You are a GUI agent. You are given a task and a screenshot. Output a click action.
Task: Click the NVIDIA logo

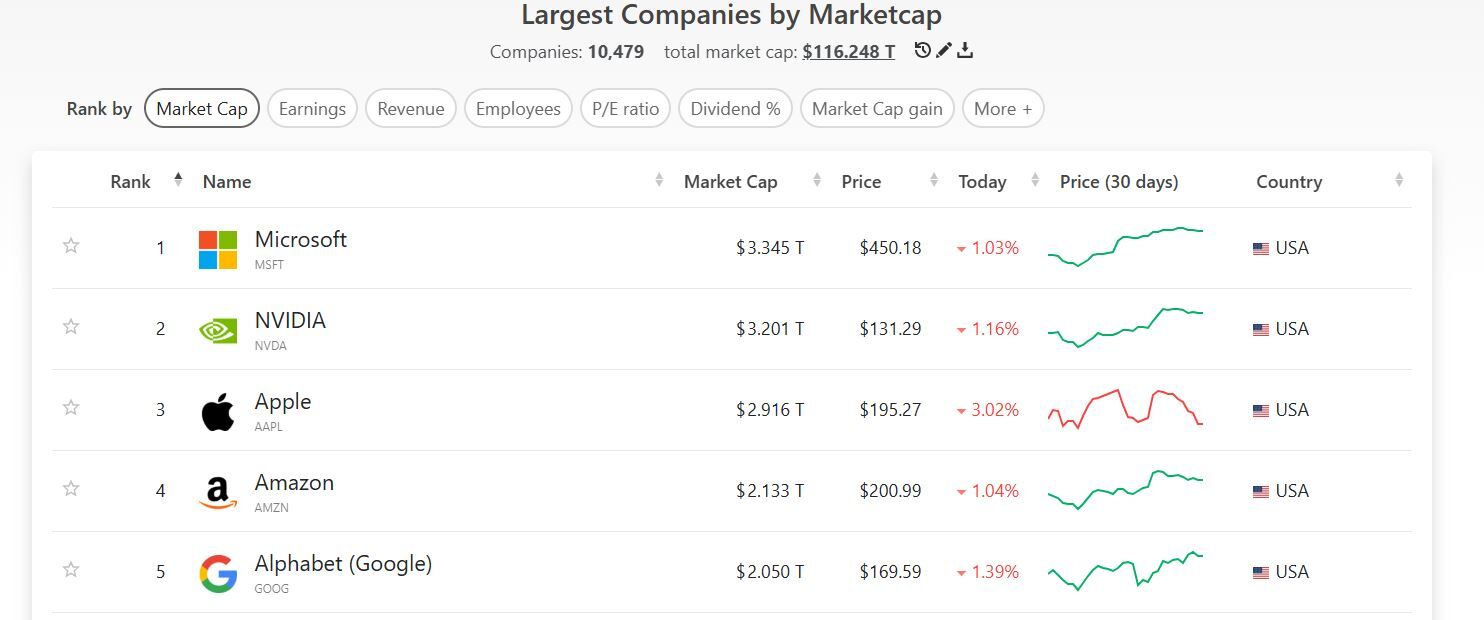coord(218,330)
